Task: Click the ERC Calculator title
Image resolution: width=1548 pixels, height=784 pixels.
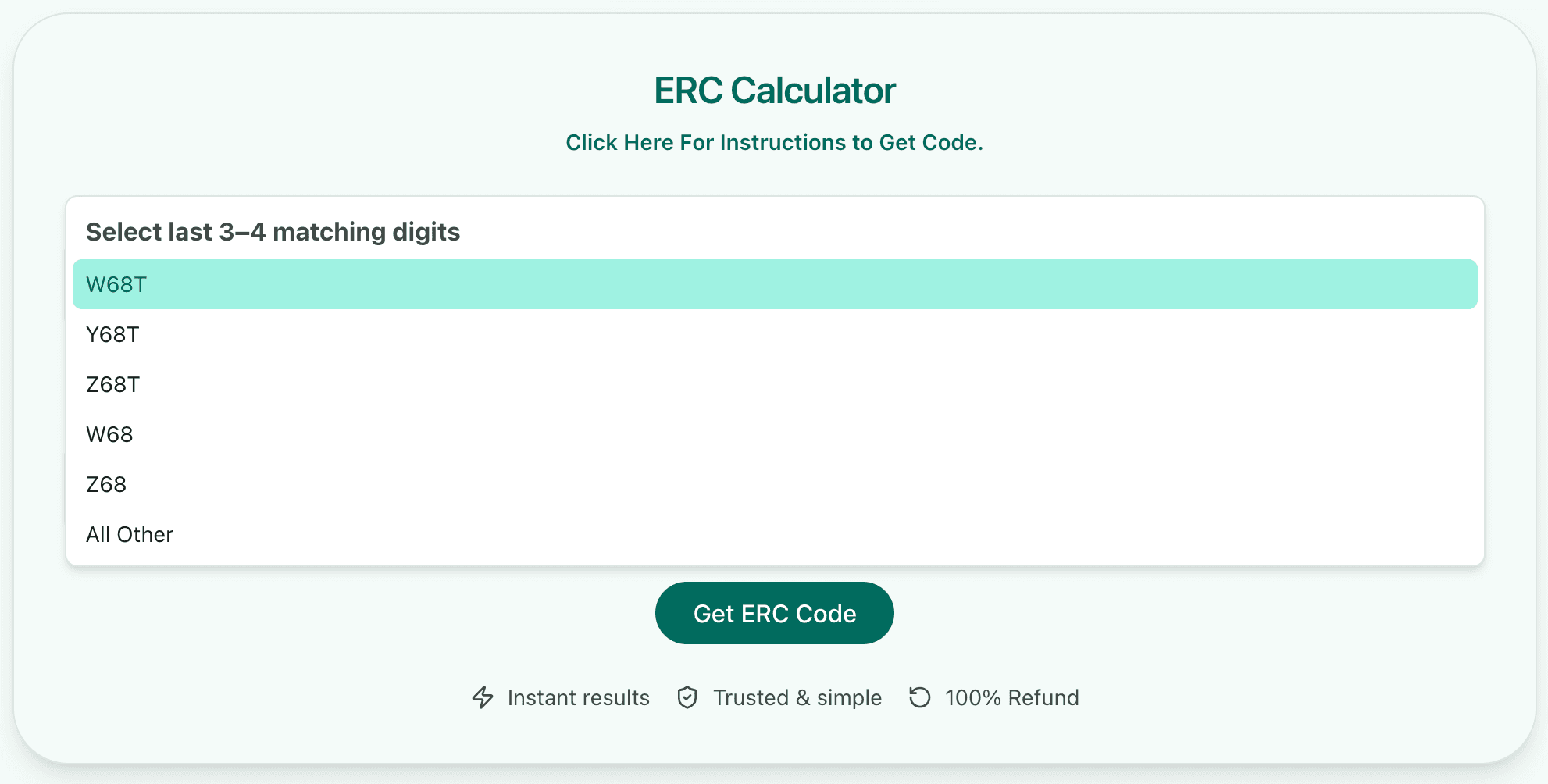Action: tap(774, 90)
